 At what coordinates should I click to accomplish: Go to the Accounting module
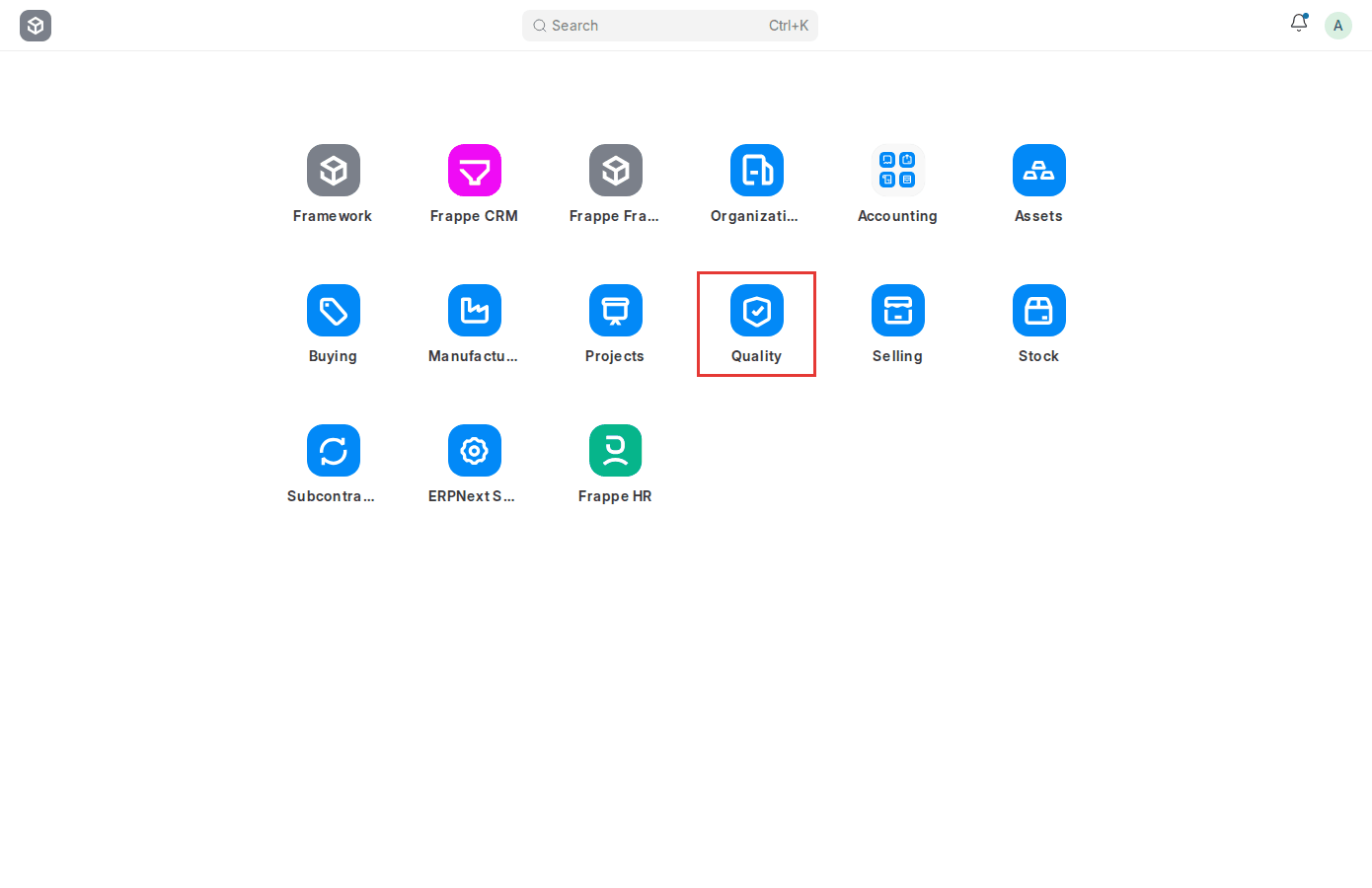tap(897, 171)
